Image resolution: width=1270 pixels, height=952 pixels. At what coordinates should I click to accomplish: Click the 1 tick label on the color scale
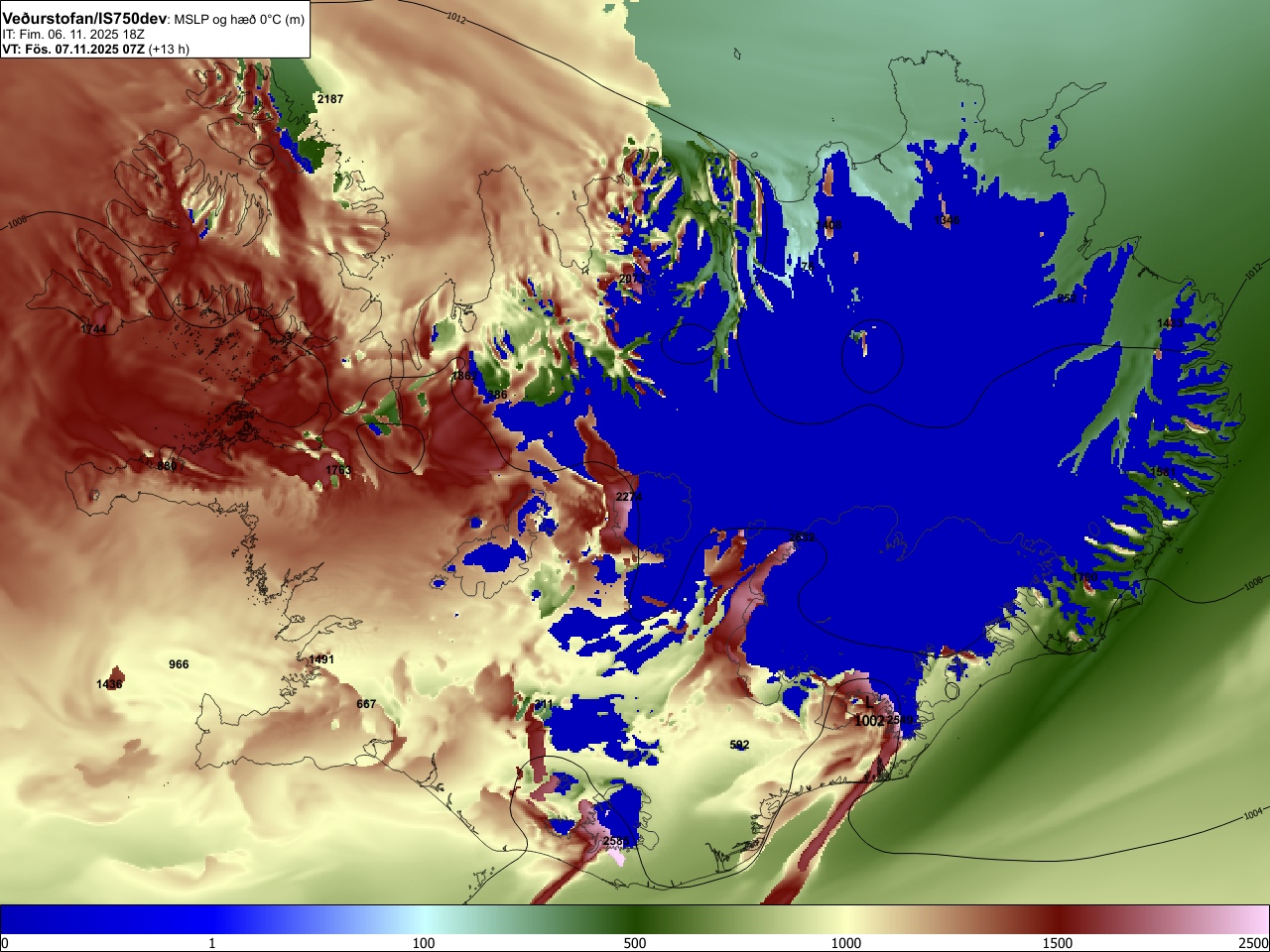[211, 943]
